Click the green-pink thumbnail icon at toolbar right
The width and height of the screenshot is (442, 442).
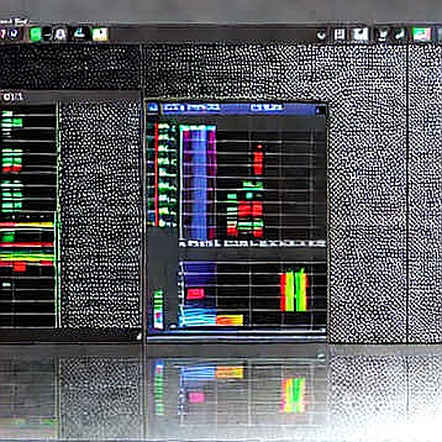(421, 34)
